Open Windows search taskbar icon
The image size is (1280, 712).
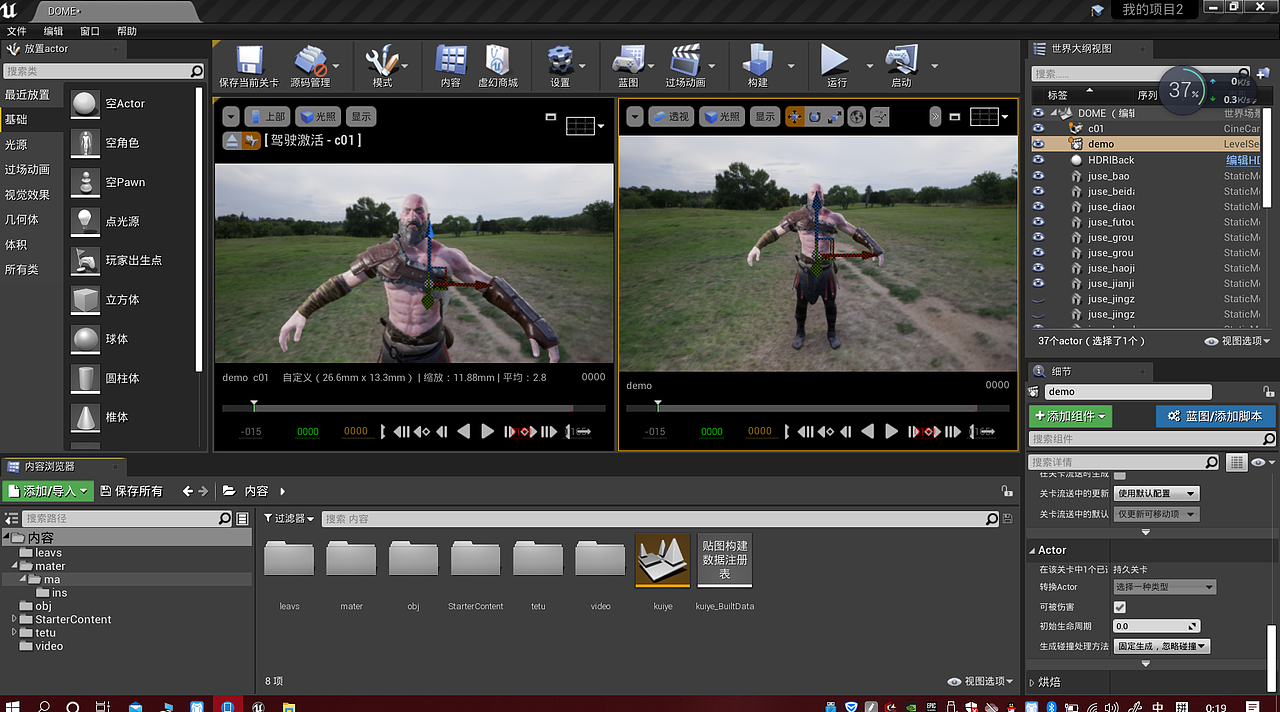click(44, 706)
